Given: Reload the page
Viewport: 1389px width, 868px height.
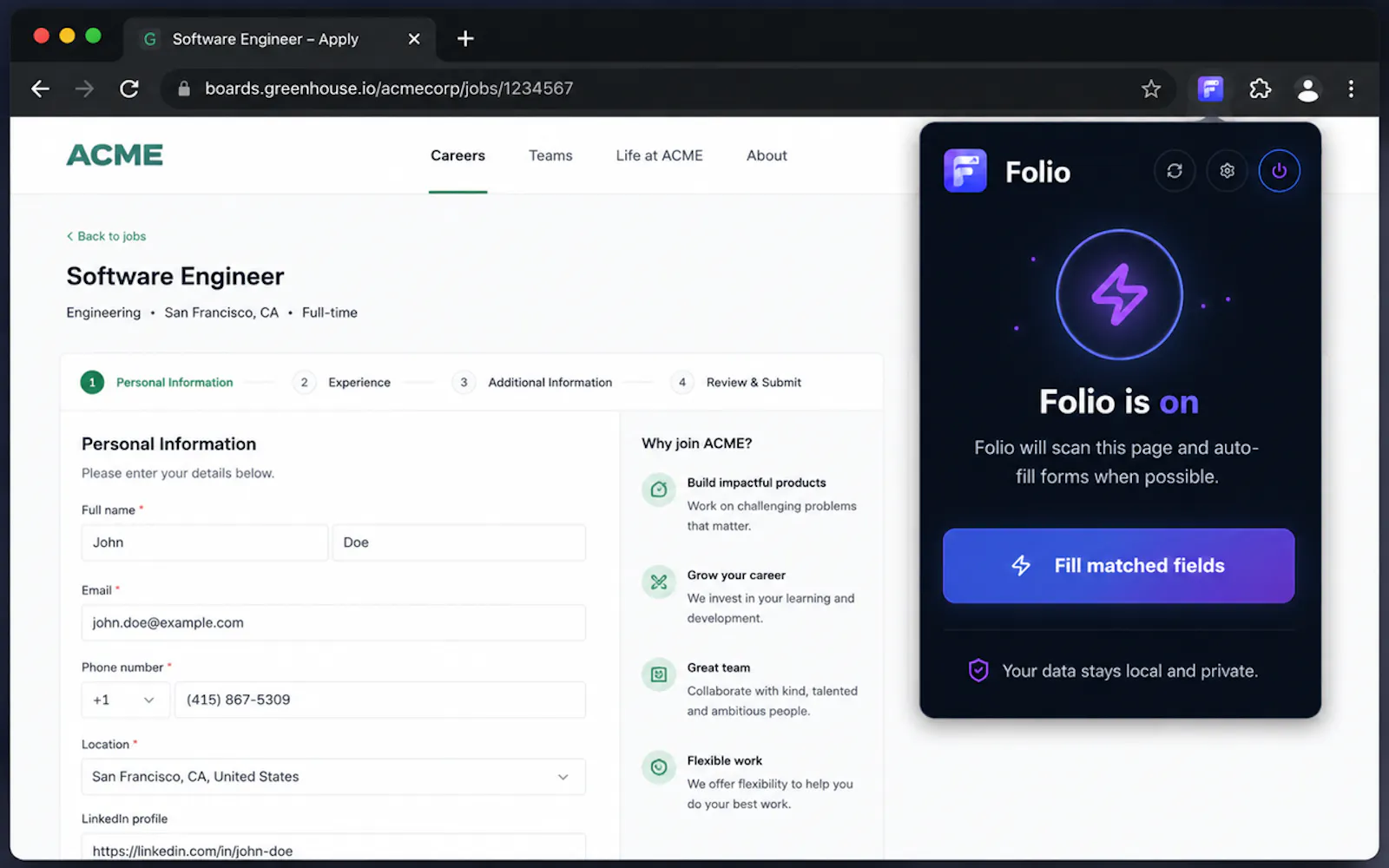Looking at the screenshot, I should [129, 89].
